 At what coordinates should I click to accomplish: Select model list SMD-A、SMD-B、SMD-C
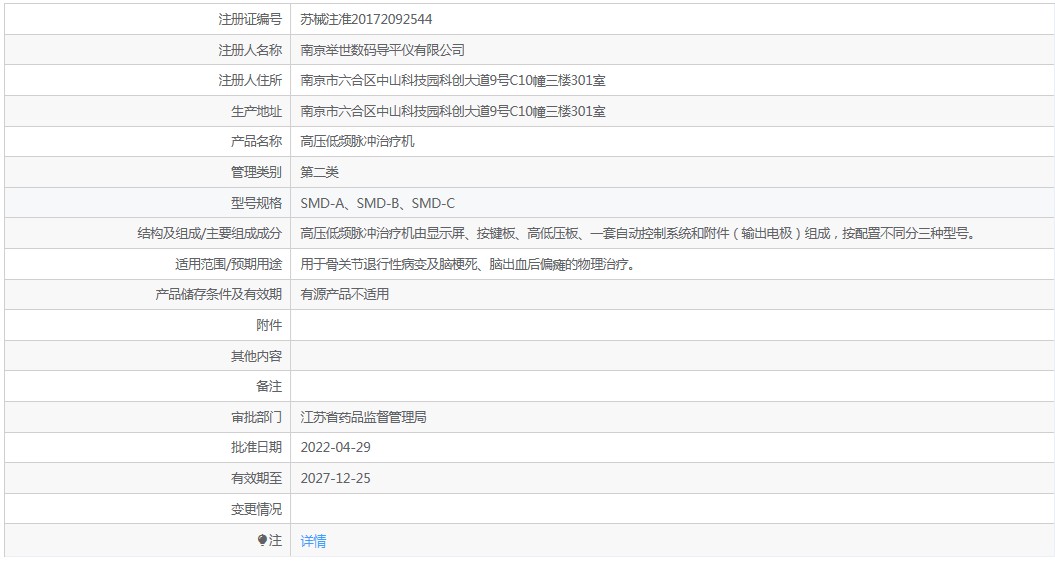tap(377, 203)
